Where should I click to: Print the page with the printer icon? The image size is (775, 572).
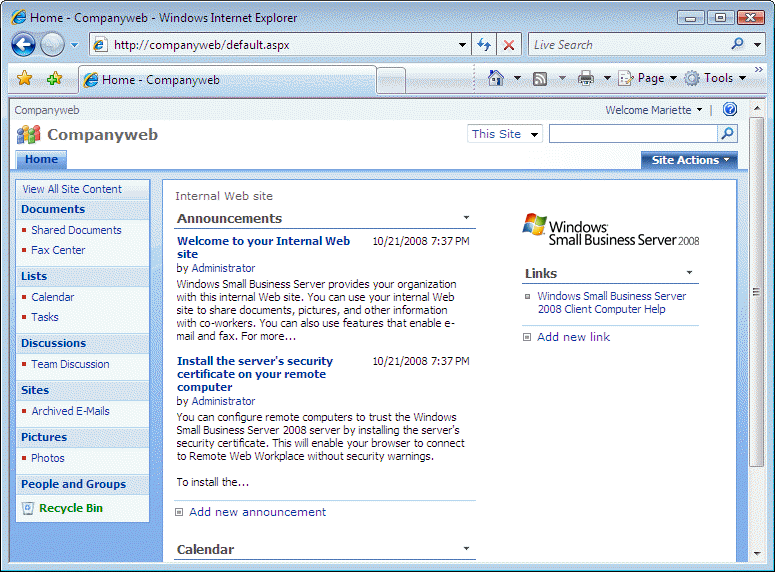pyautogui.click(x=586, y=78)
